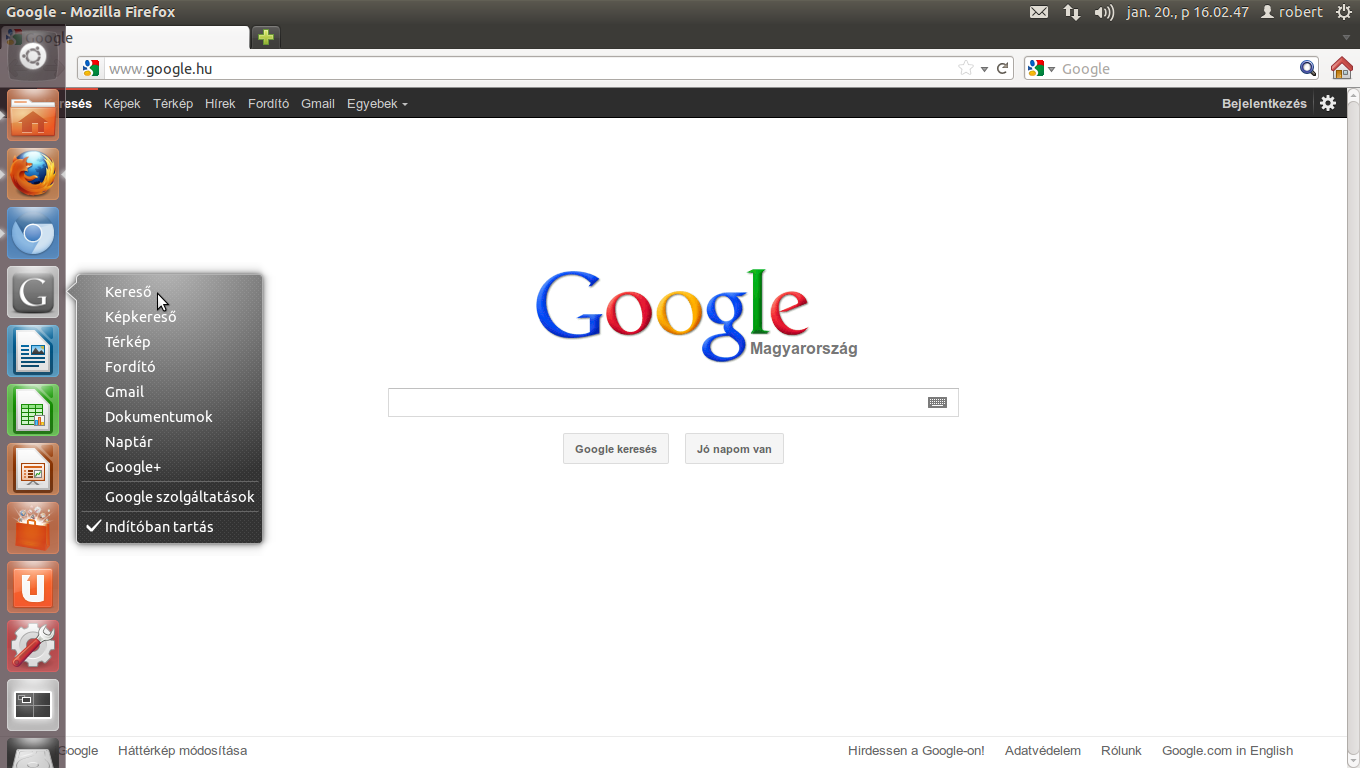Launch Ubuntu One from launcher

coord(33,587)
